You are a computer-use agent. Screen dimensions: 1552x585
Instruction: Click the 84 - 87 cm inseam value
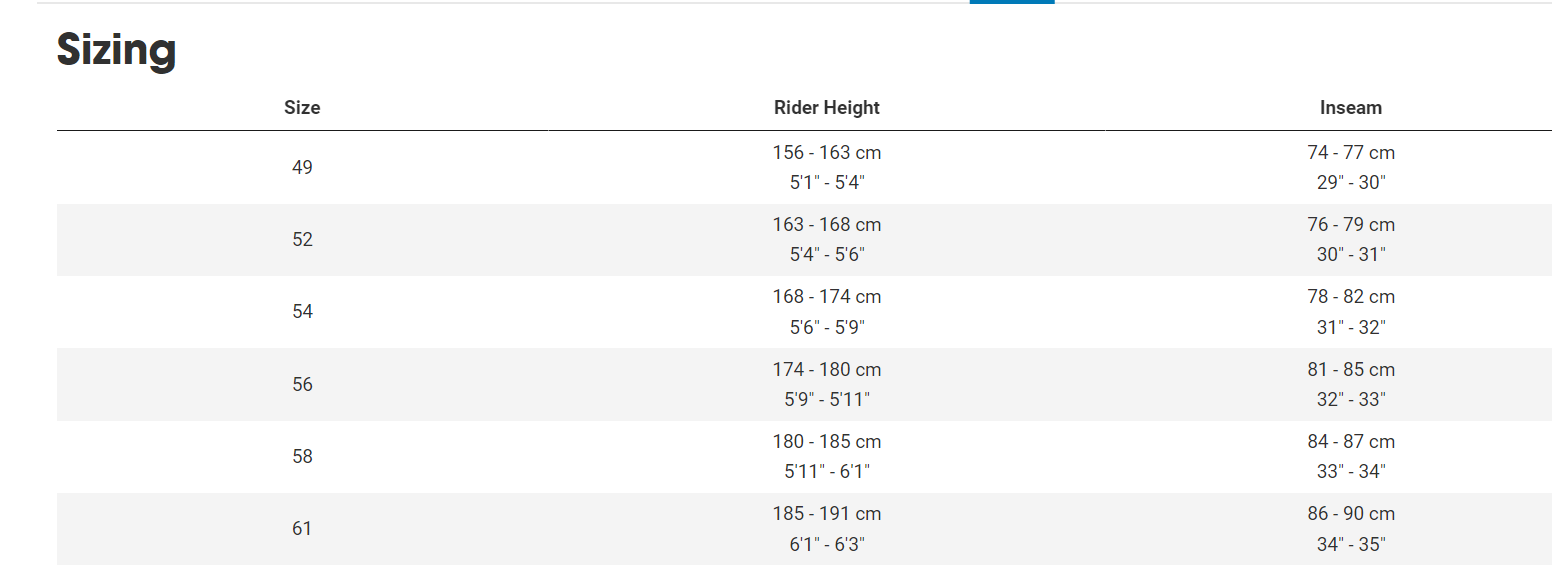(1350, 442)
